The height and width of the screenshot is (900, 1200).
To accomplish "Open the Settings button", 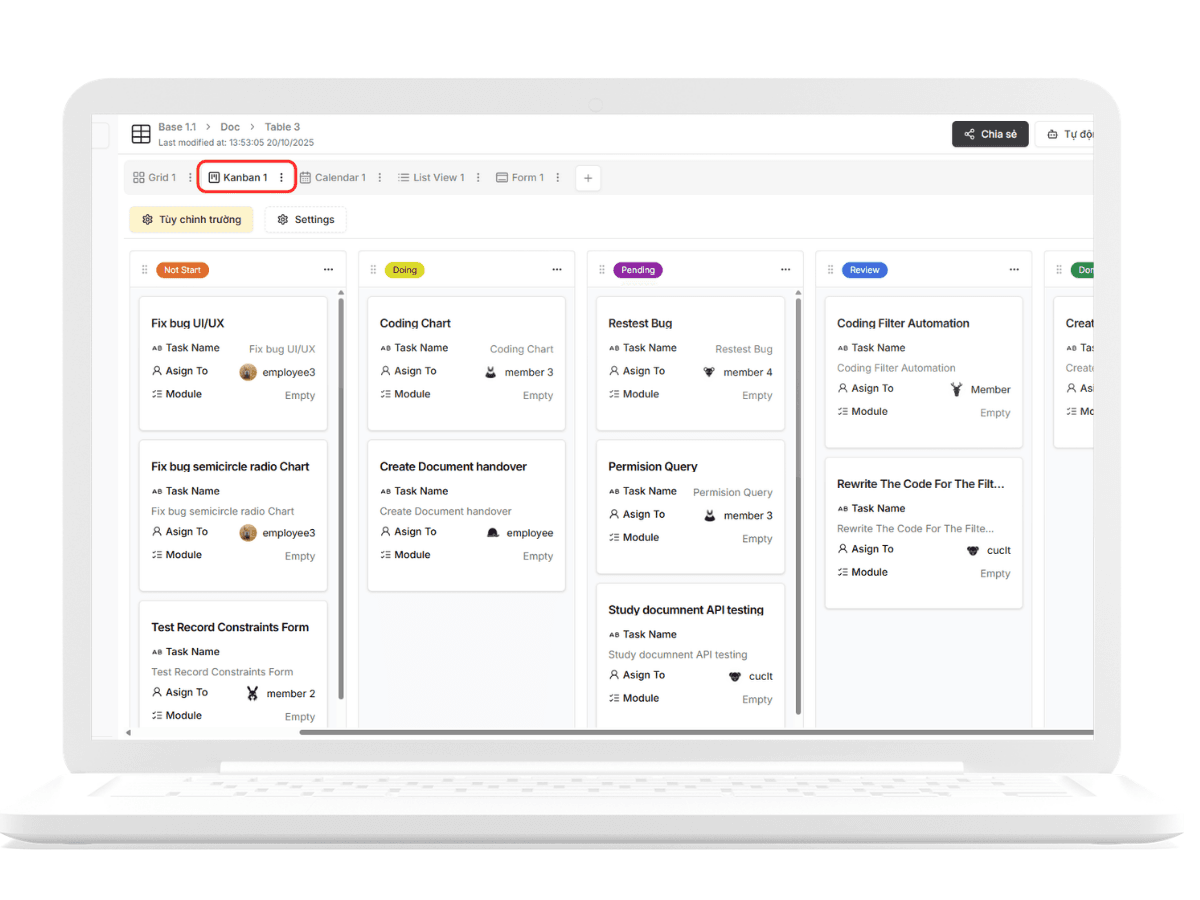I will [305, 220].
